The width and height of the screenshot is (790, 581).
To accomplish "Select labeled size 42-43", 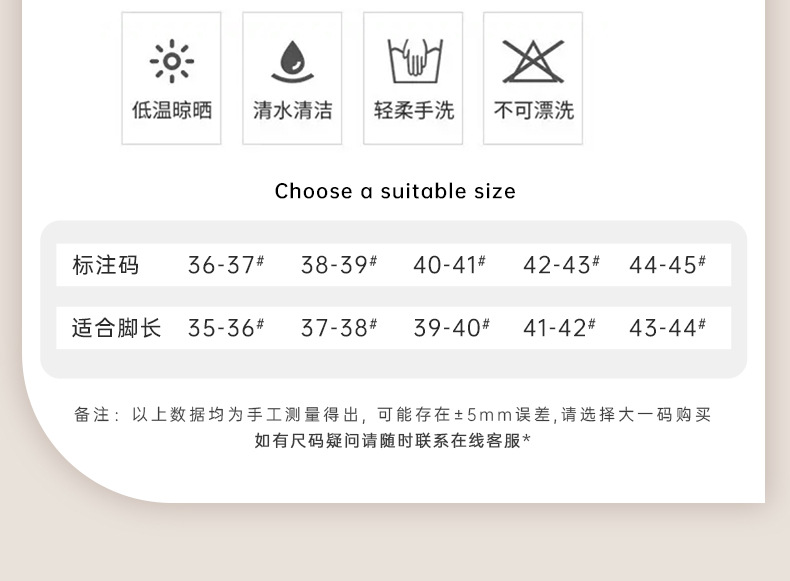I will click(x=560, y=266).
